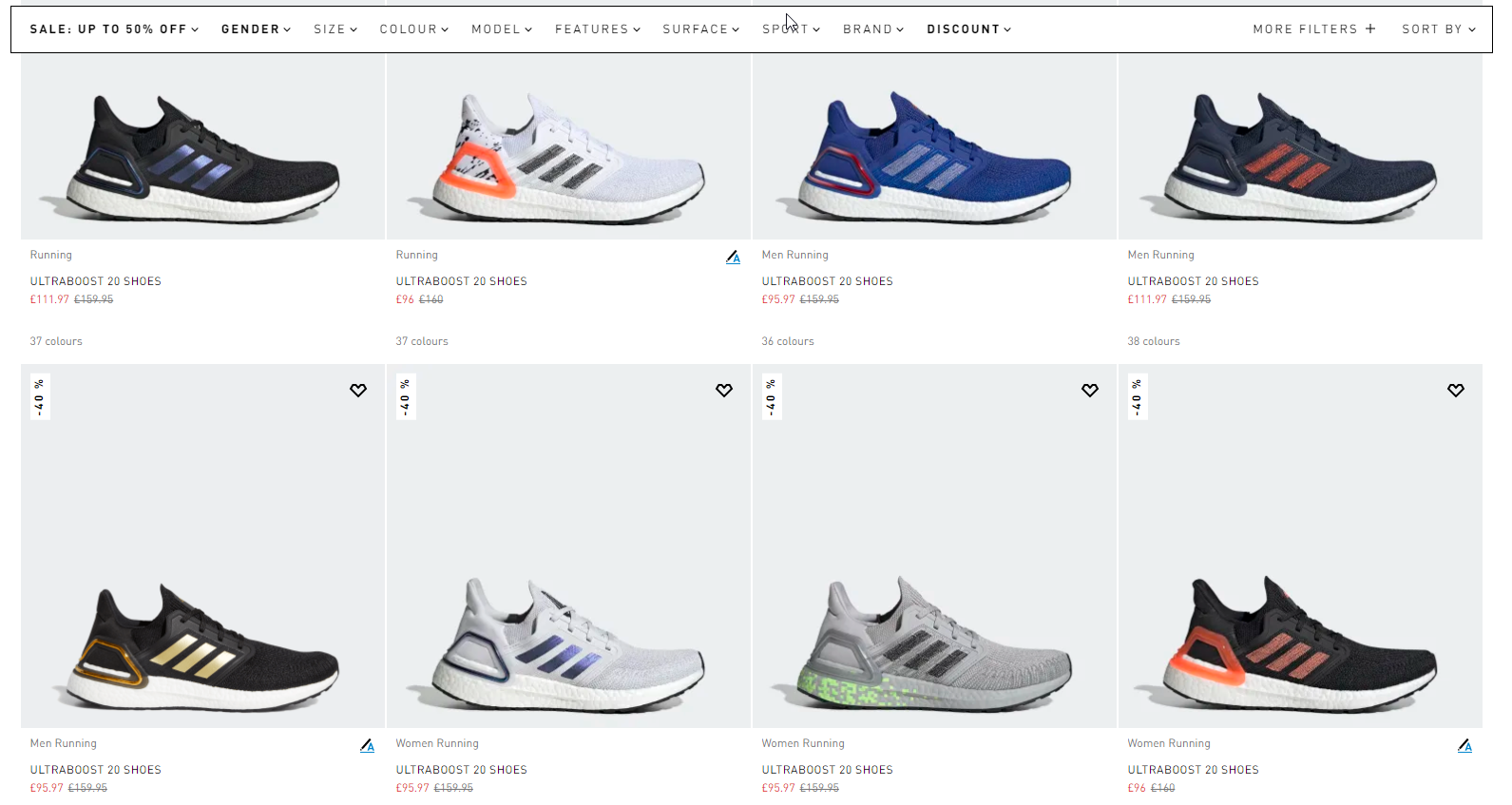Expand the Features filter
Image resolution: width=1512 pixels, height=805 pixels.
(598, 29)
